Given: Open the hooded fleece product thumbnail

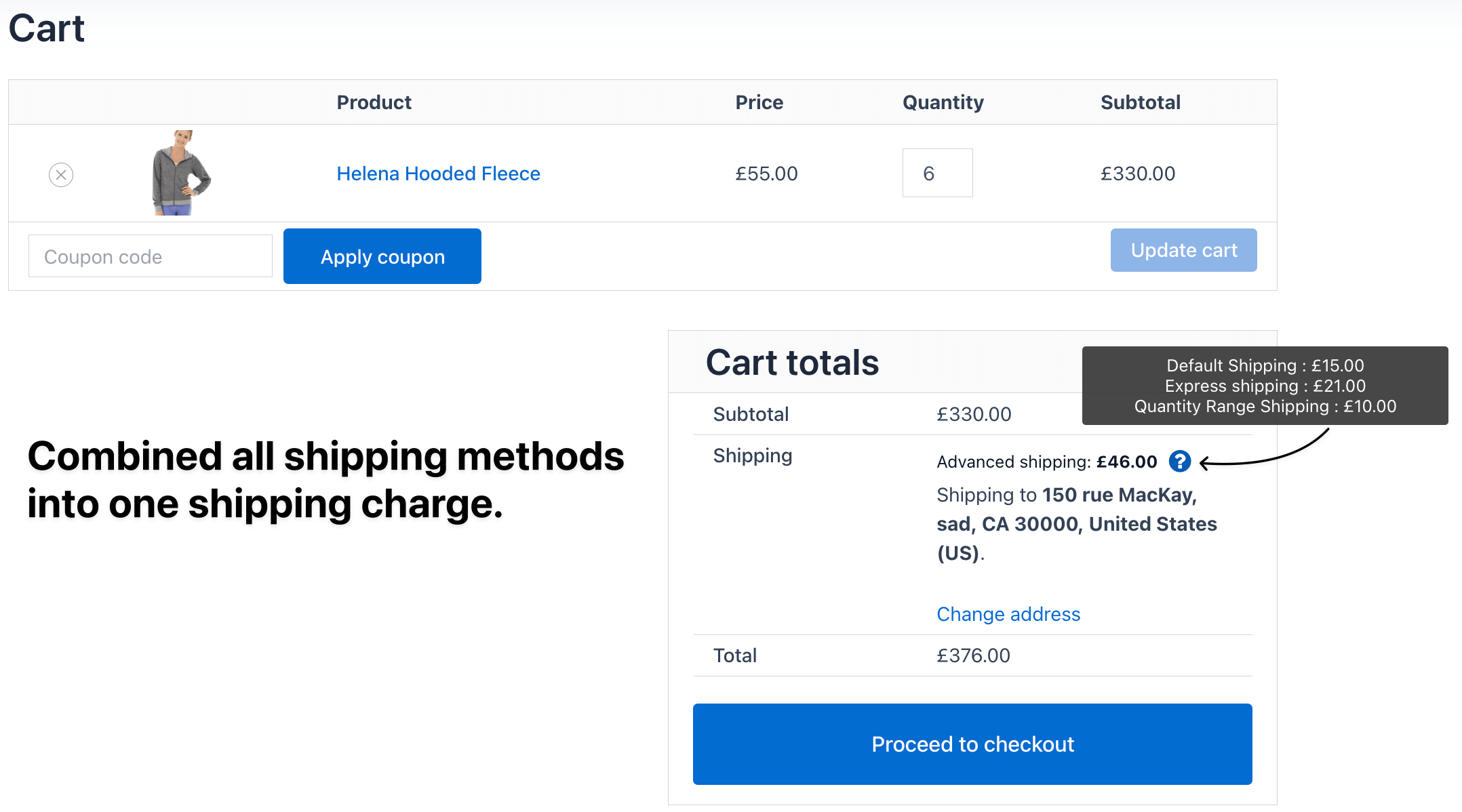Looking at the screenshot, I should [181, 173].
